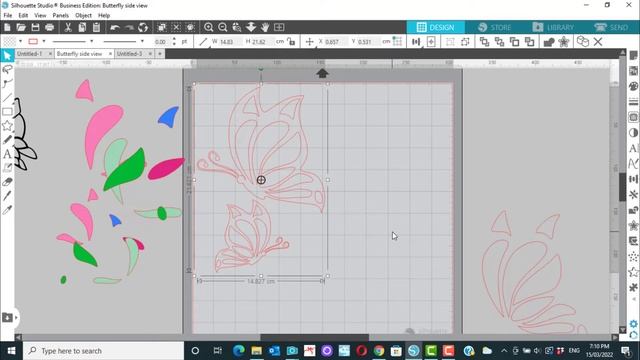The height and width of the screenshot is (360, 640).
Task: Switch to the Untitled-1 document tab
Action: tap(29, 54)
